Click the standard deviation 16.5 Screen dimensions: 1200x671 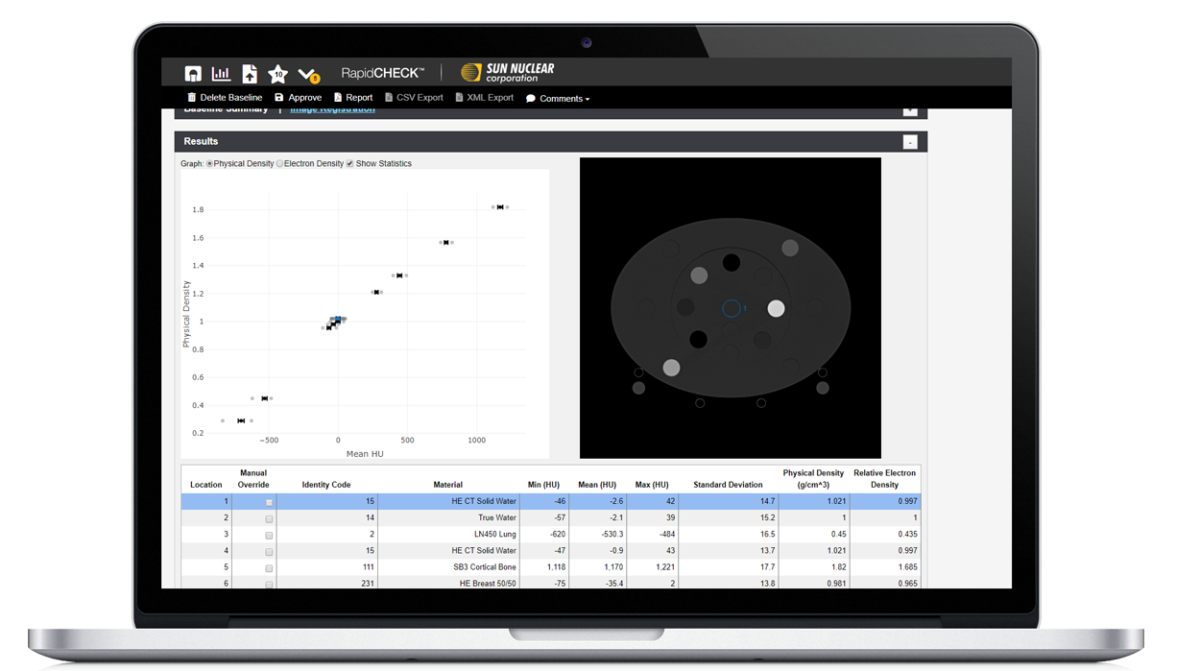(768, 534)
